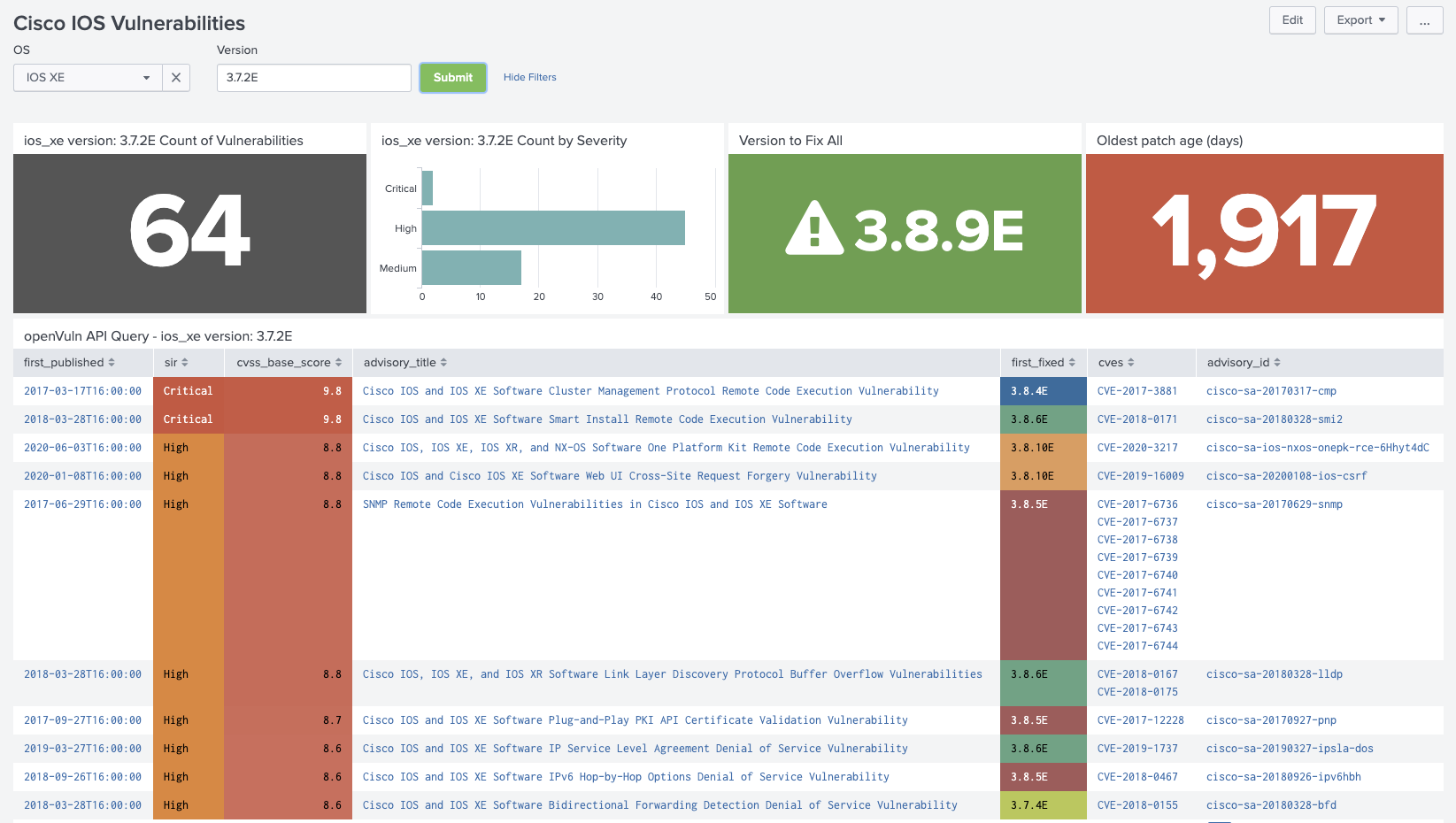
Task: Click the green Submit button
Action: pos(453,78)
